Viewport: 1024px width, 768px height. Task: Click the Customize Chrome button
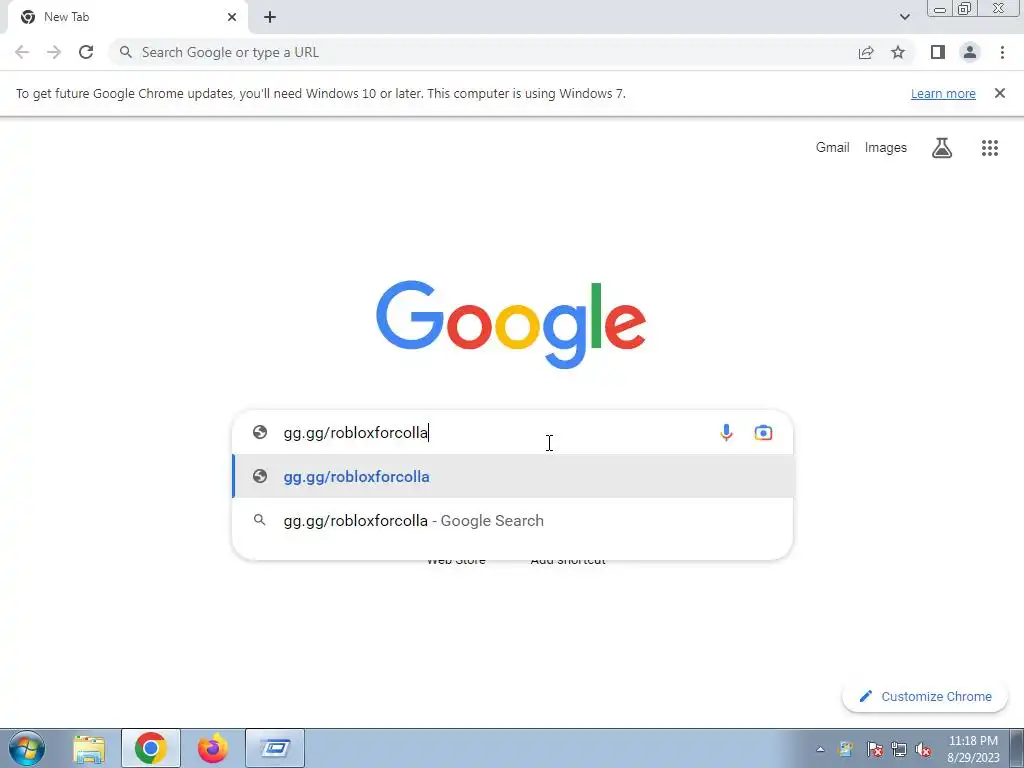pos(925,696)
